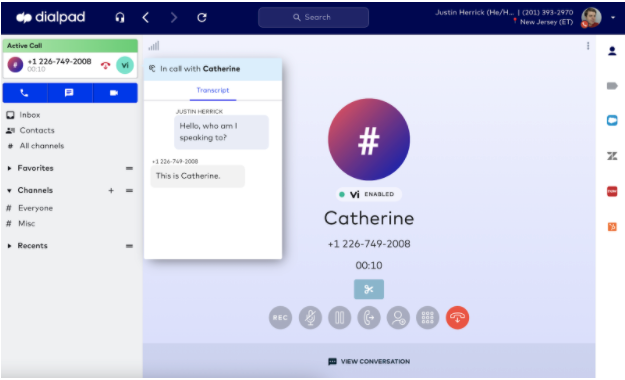Open the headset settings icon

[x=120, y=18]
